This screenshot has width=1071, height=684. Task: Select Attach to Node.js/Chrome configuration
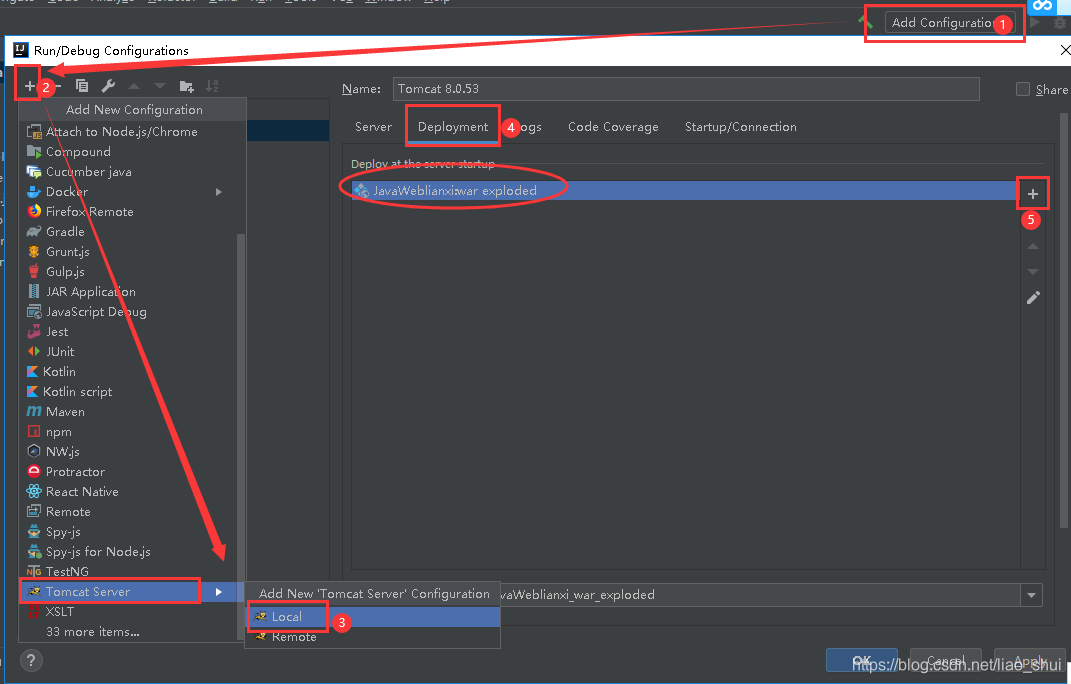click(130, 132)
